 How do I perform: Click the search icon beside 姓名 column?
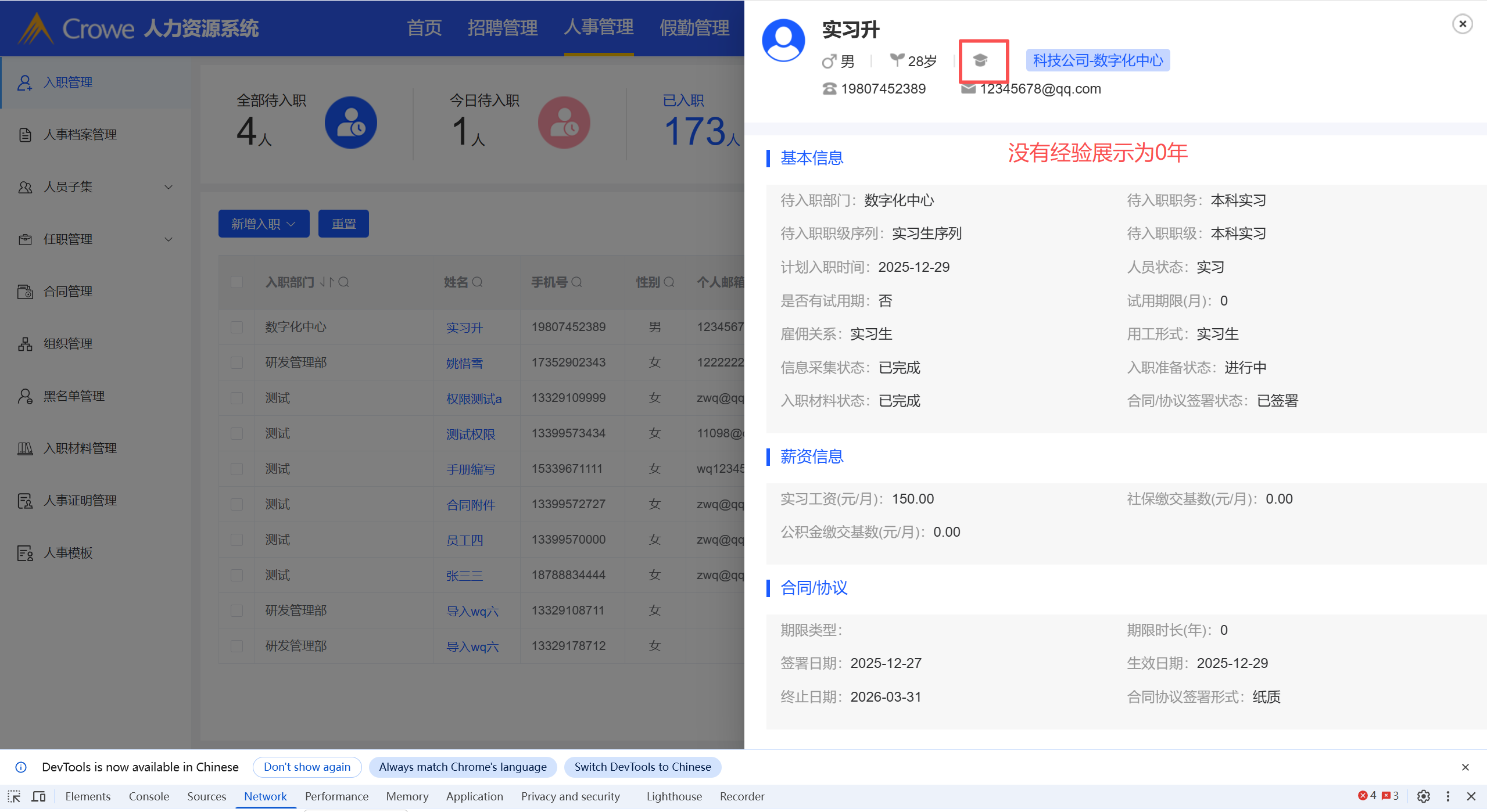pos(478,282)
